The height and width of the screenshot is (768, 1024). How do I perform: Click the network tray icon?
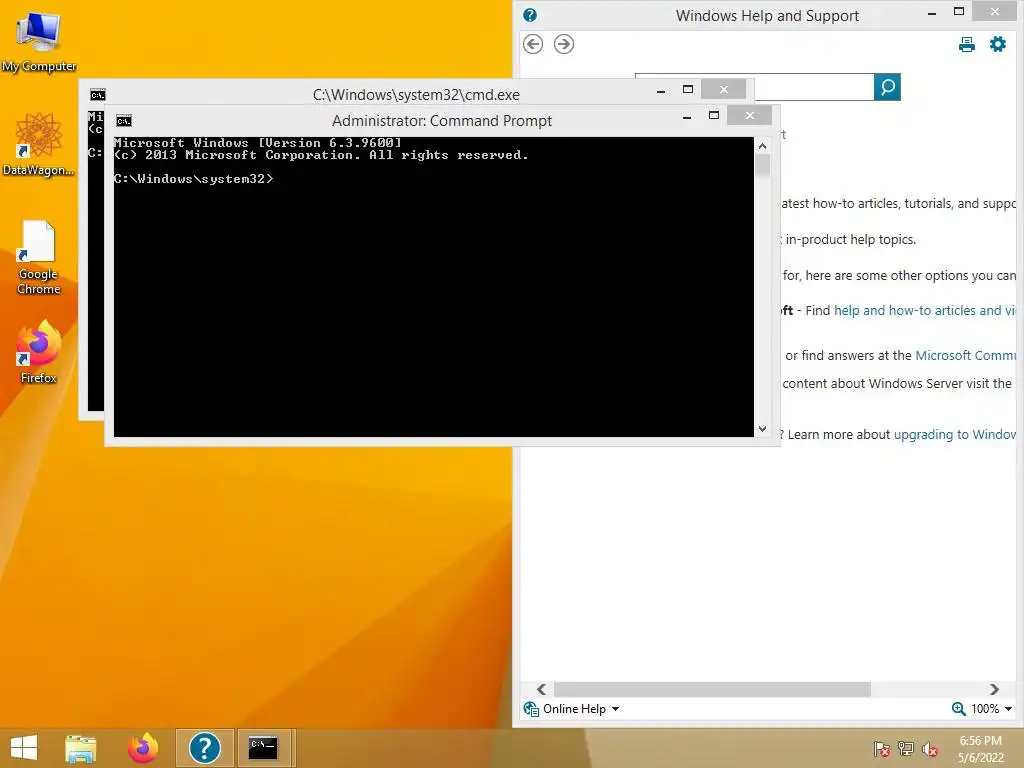tap(906, 749)
